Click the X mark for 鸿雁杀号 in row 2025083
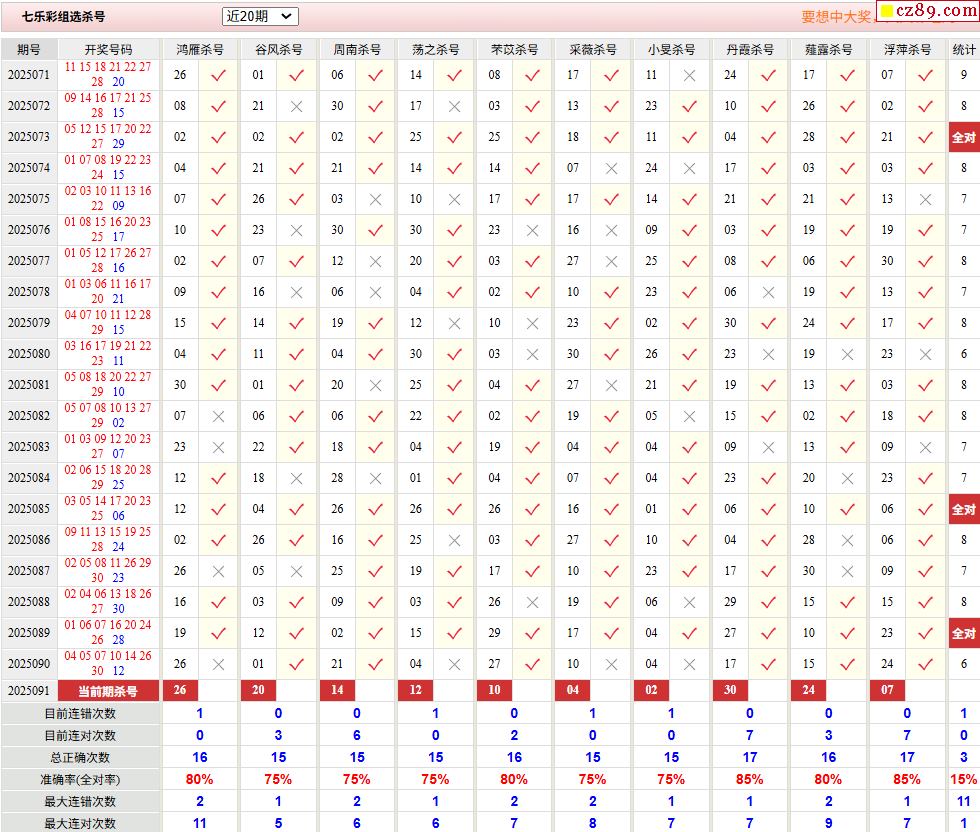 (x=218, y=448)
